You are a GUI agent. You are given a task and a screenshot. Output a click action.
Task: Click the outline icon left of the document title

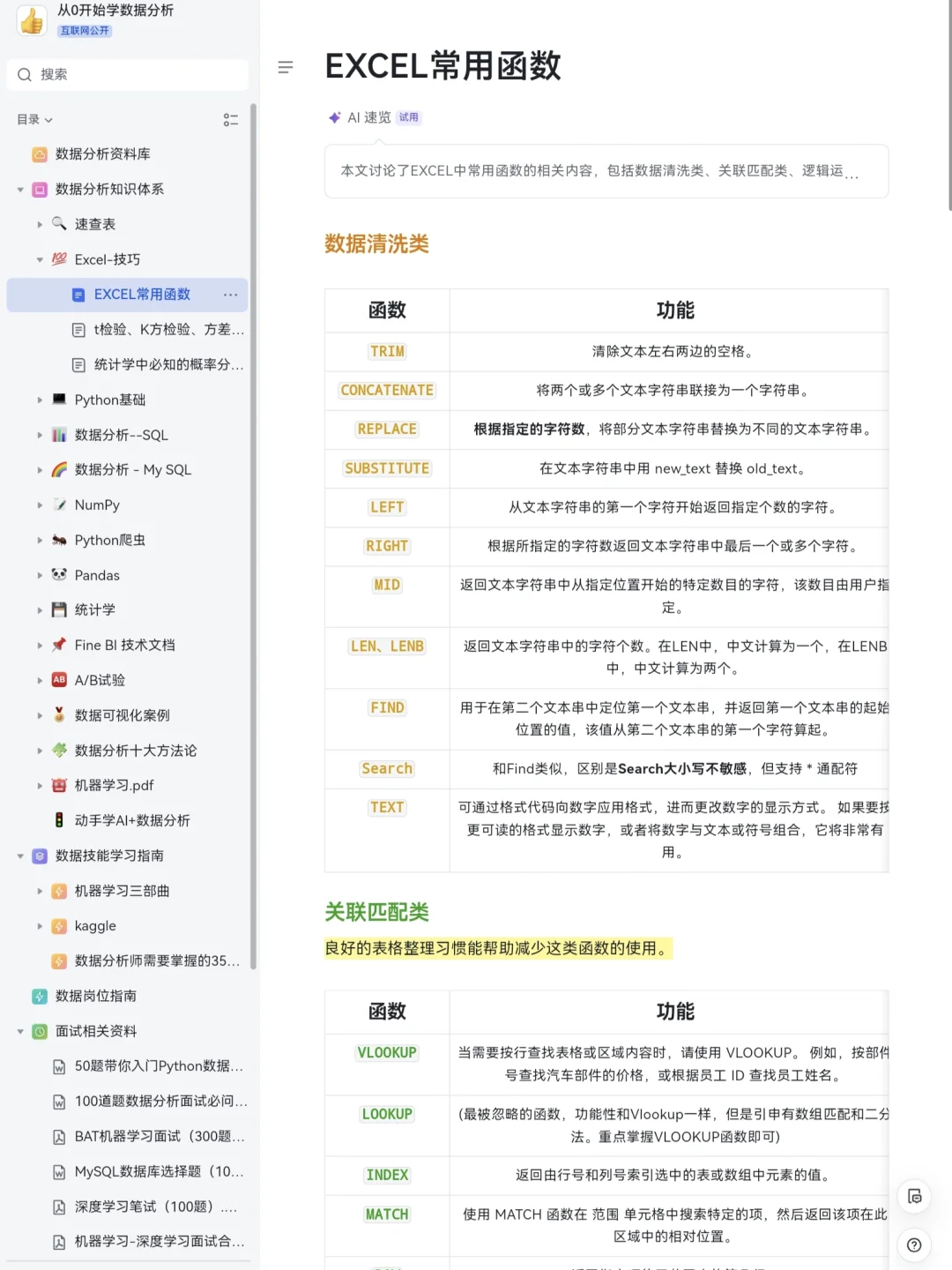[285, 67]
